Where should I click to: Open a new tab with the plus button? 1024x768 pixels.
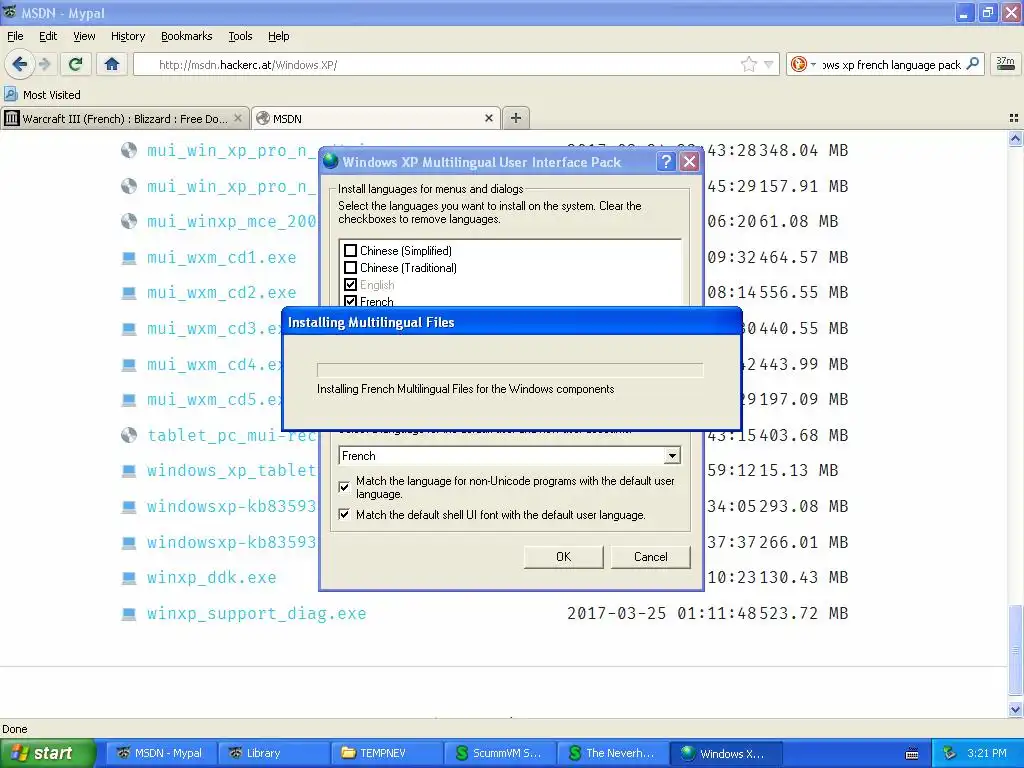(x=515, y=118)
